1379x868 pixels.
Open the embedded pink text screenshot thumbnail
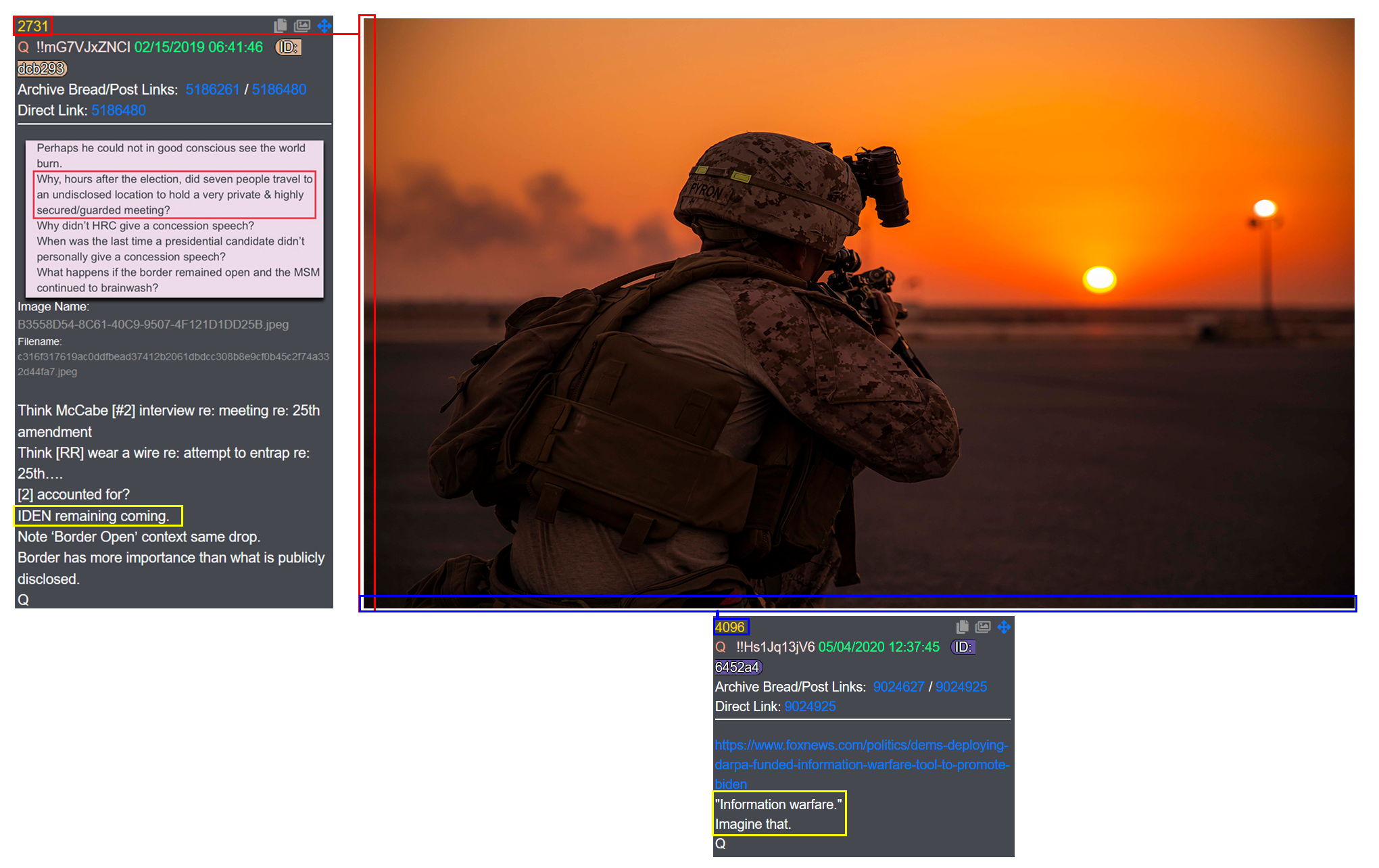(174, 218)
